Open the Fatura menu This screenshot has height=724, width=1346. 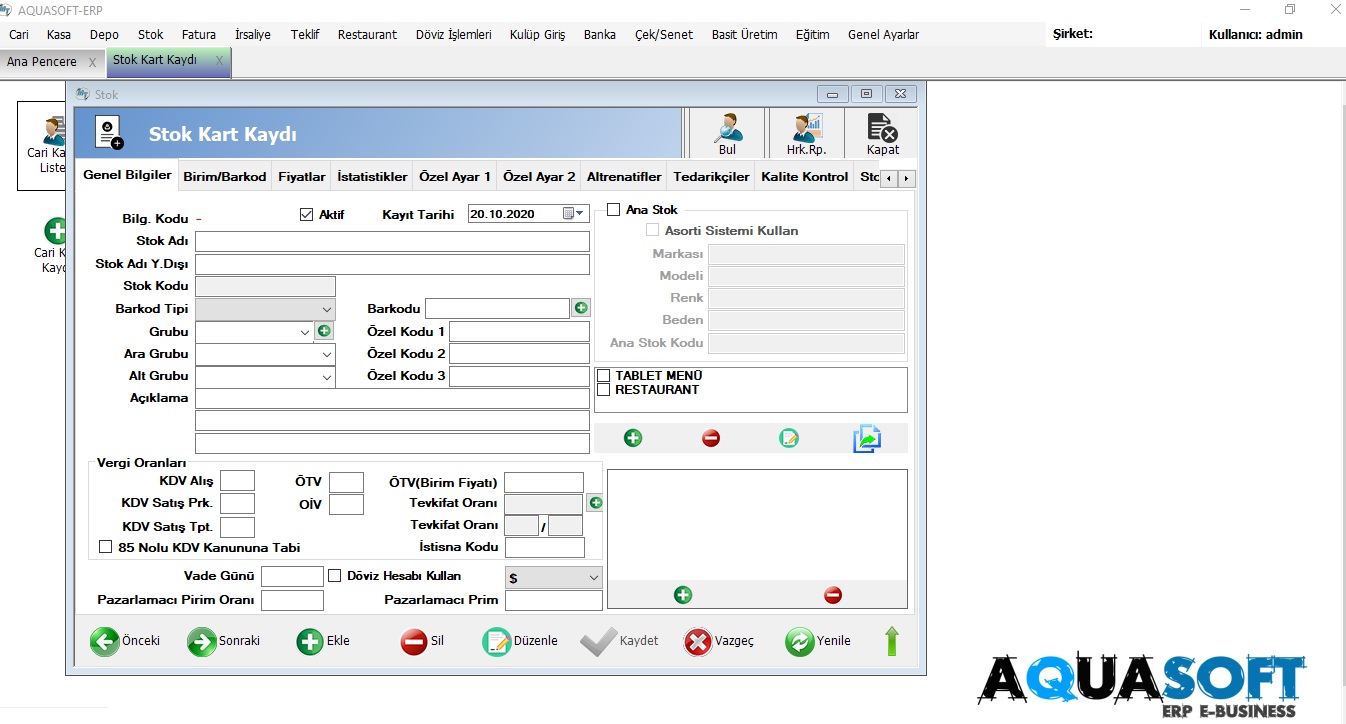pos(199,34)
